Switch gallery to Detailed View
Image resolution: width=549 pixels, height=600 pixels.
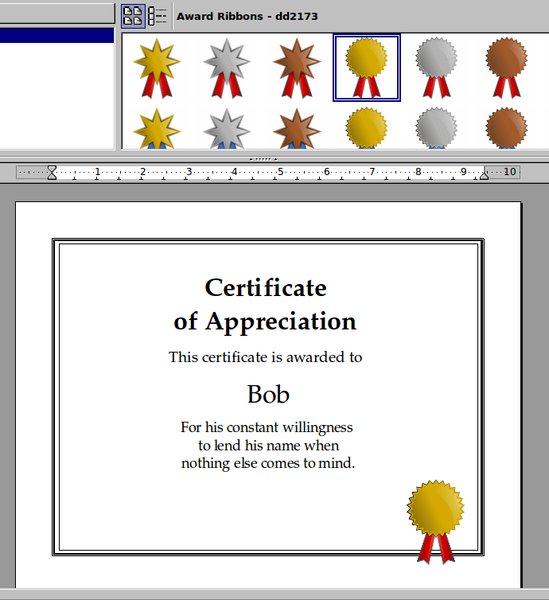157,16
